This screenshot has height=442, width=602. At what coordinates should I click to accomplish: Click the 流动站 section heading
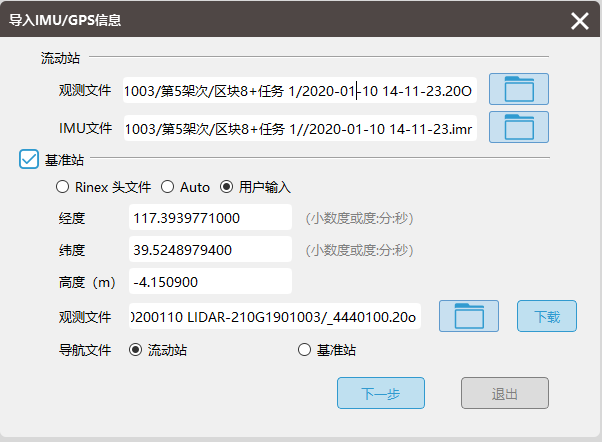point(60,58)
